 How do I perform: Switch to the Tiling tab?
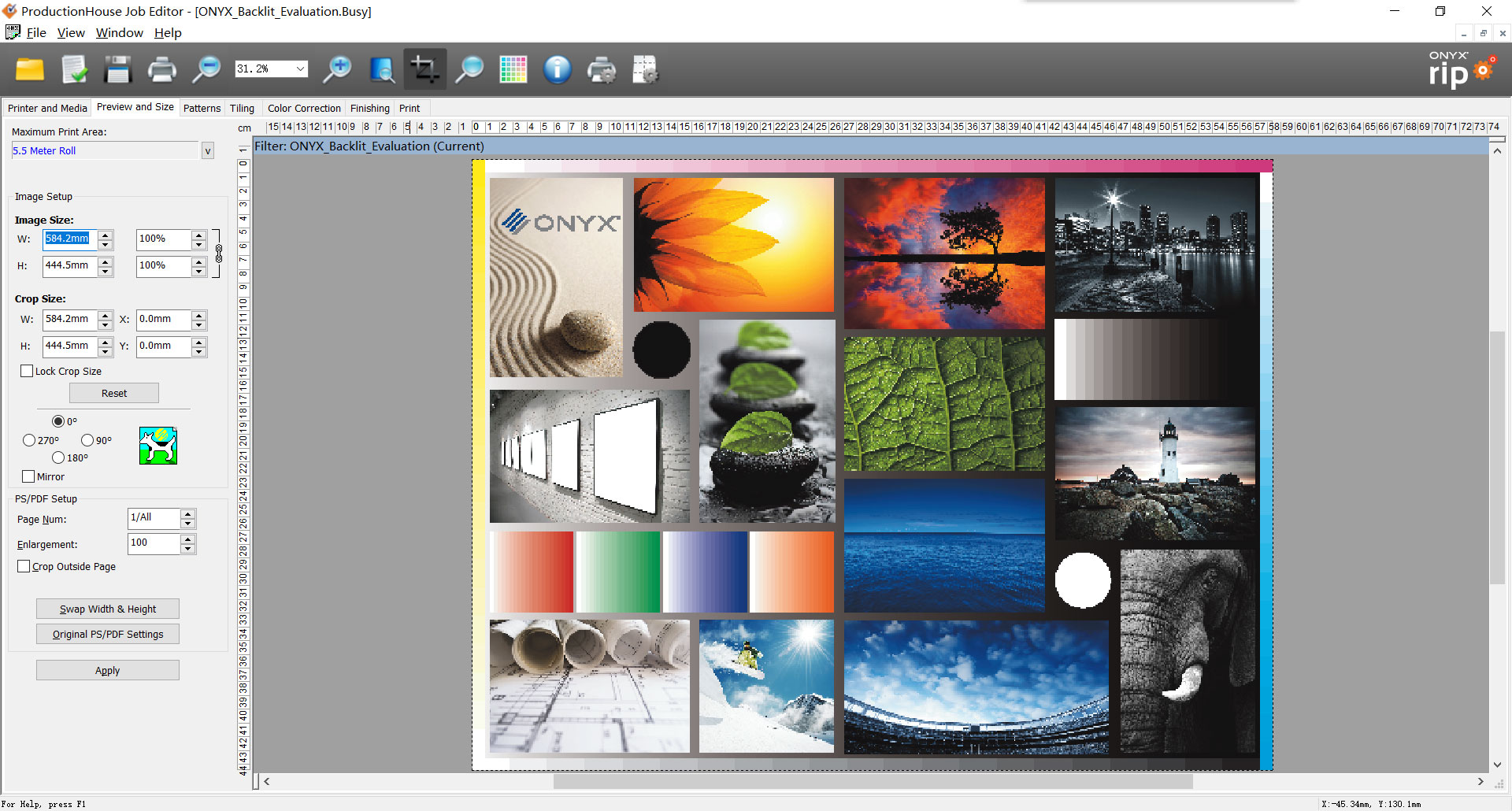242,109
